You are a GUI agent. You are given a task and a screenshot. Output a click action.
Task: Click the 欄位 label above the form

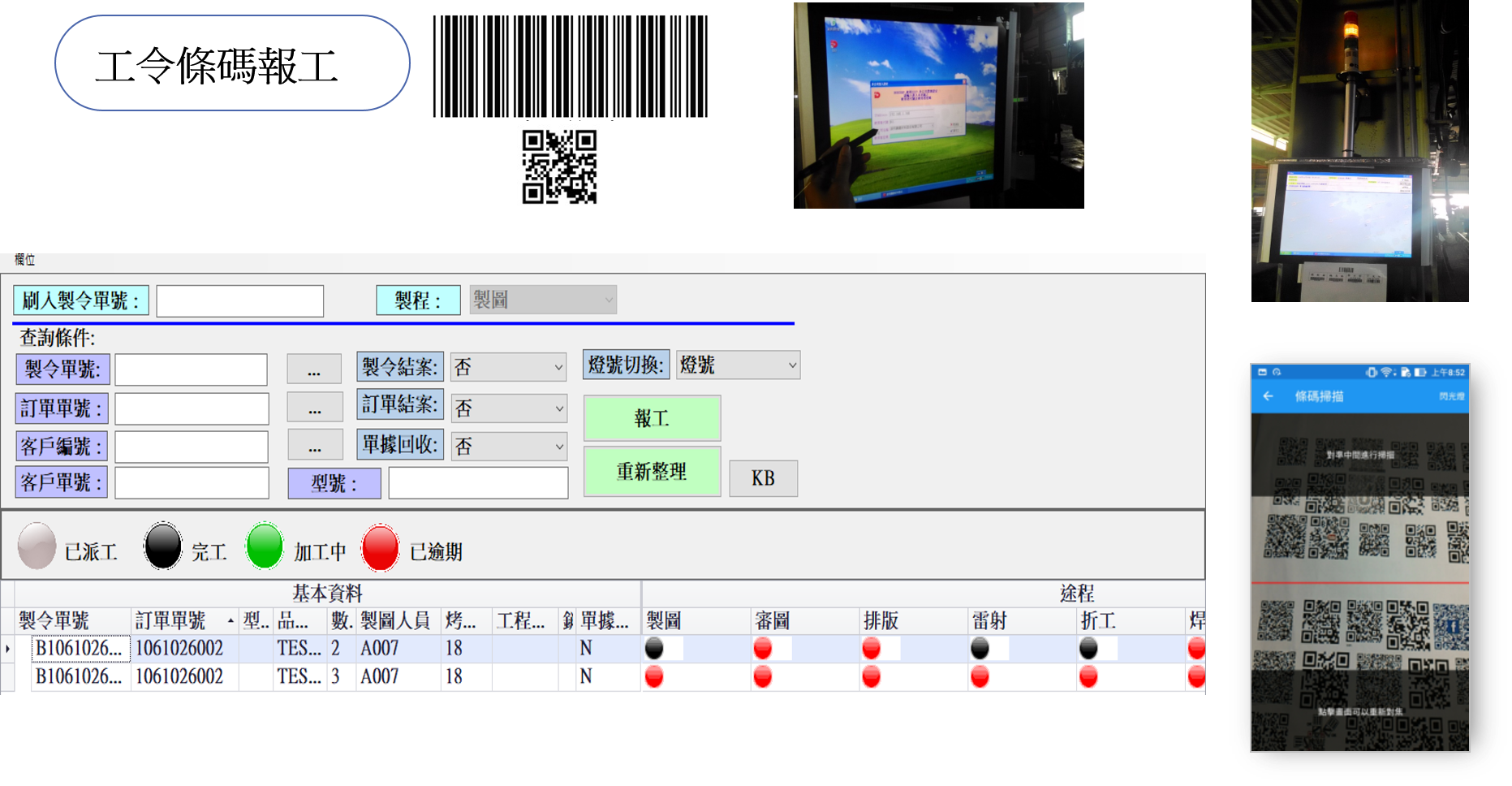coord(24,260)
